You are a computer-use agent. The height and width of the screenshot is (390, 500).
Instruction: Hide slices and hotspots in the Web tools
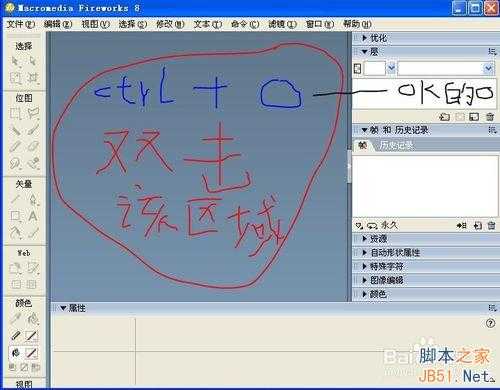pyautogui.click(x=16, y=284)
